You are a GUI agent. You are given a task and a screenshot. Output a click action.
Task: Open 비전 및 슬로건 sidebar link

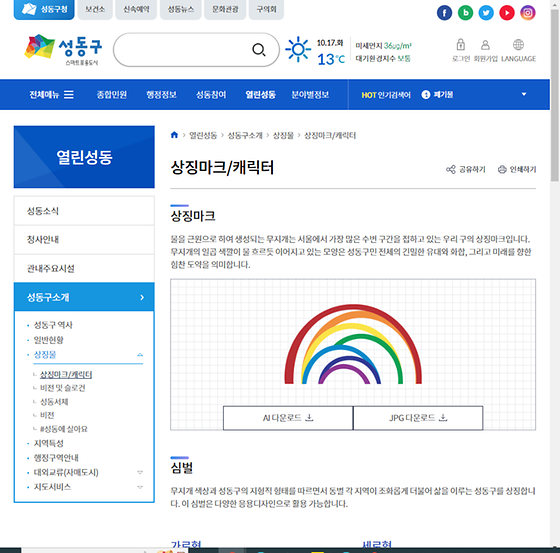62,388
